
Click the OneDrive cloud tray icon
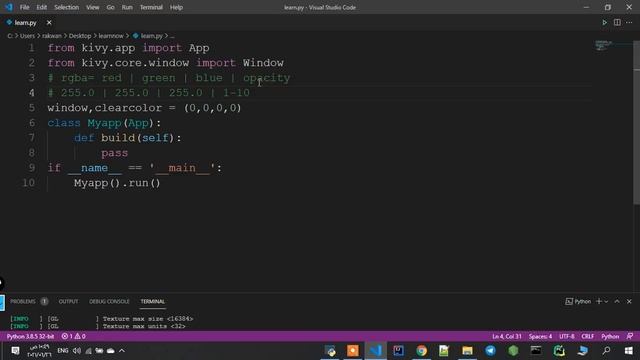tap(111, 351)
